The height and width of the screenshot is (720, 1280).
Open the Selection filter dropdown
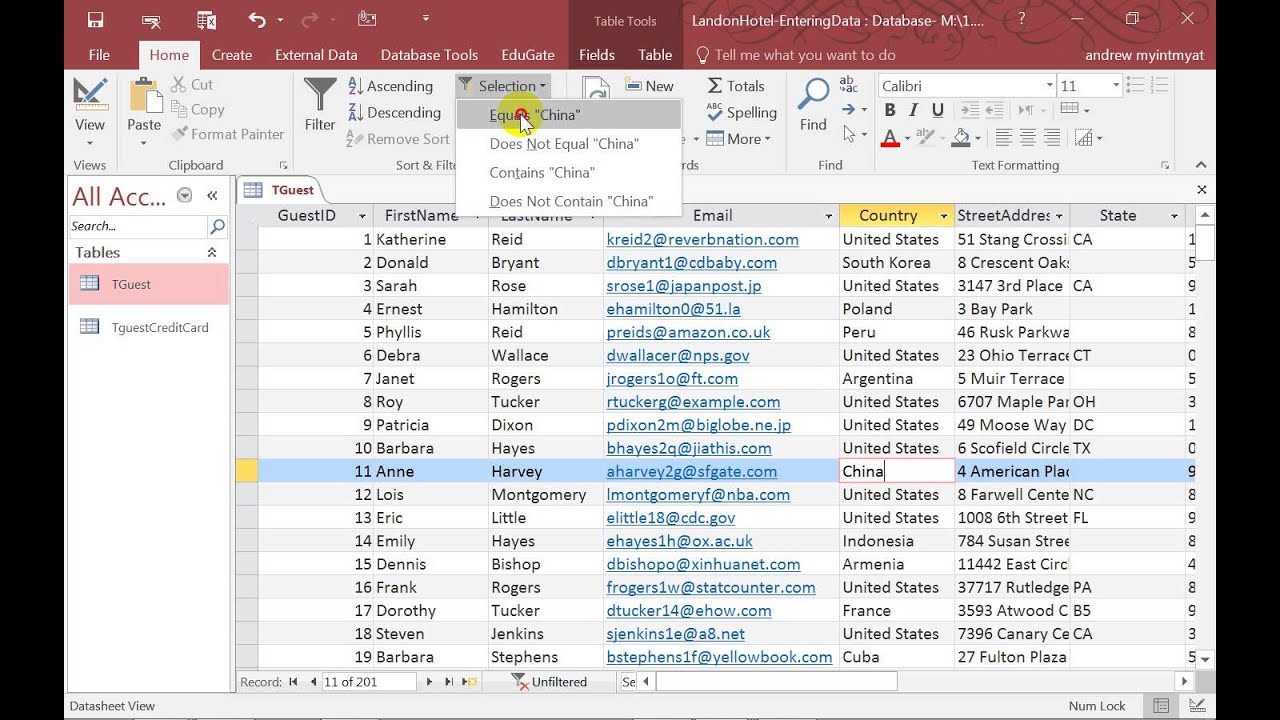pos(503,86)
